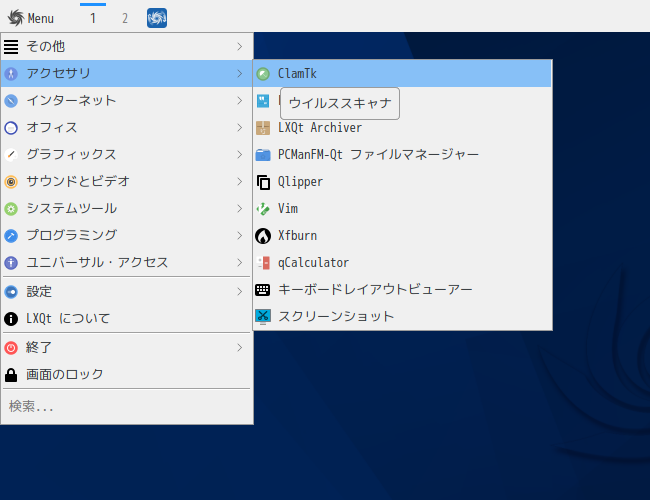
Task: Open PCManFM-Qt ファイルマネージャー entry
Action: click(403, 155)
